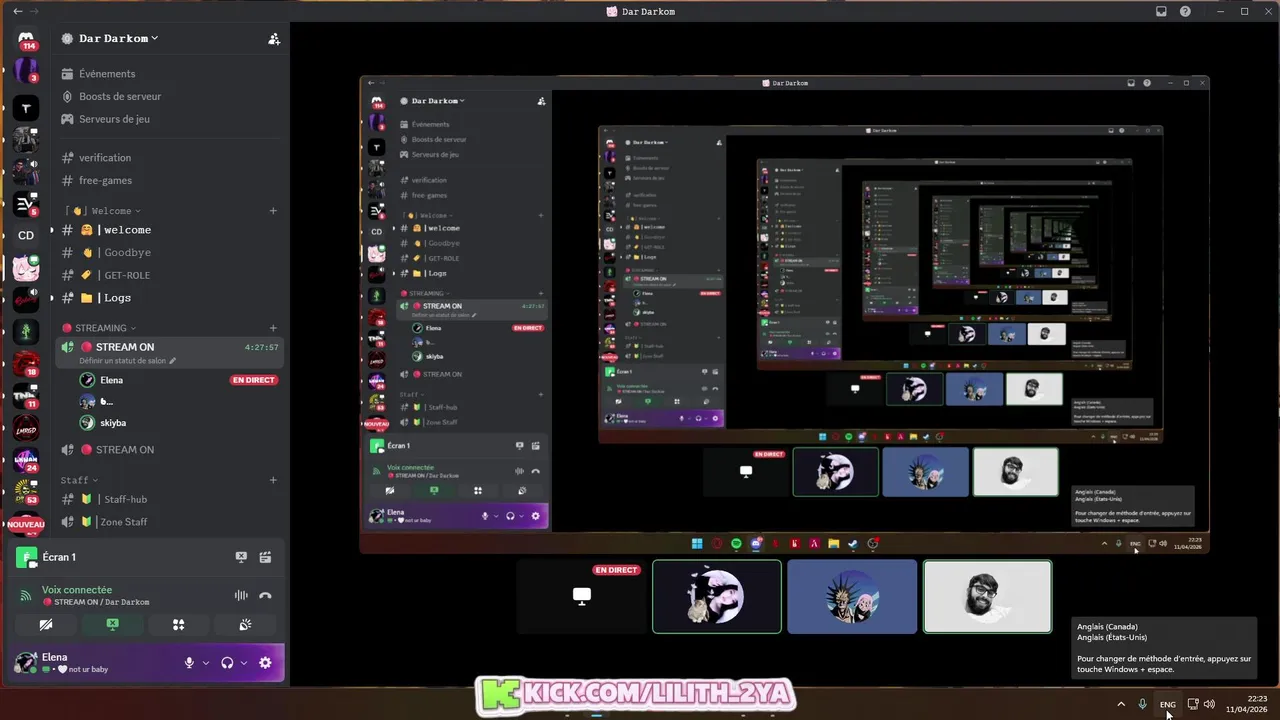Screen dimensions: 1280x720
Task: Open Boosts de serveur
Action: pos(170,97)
